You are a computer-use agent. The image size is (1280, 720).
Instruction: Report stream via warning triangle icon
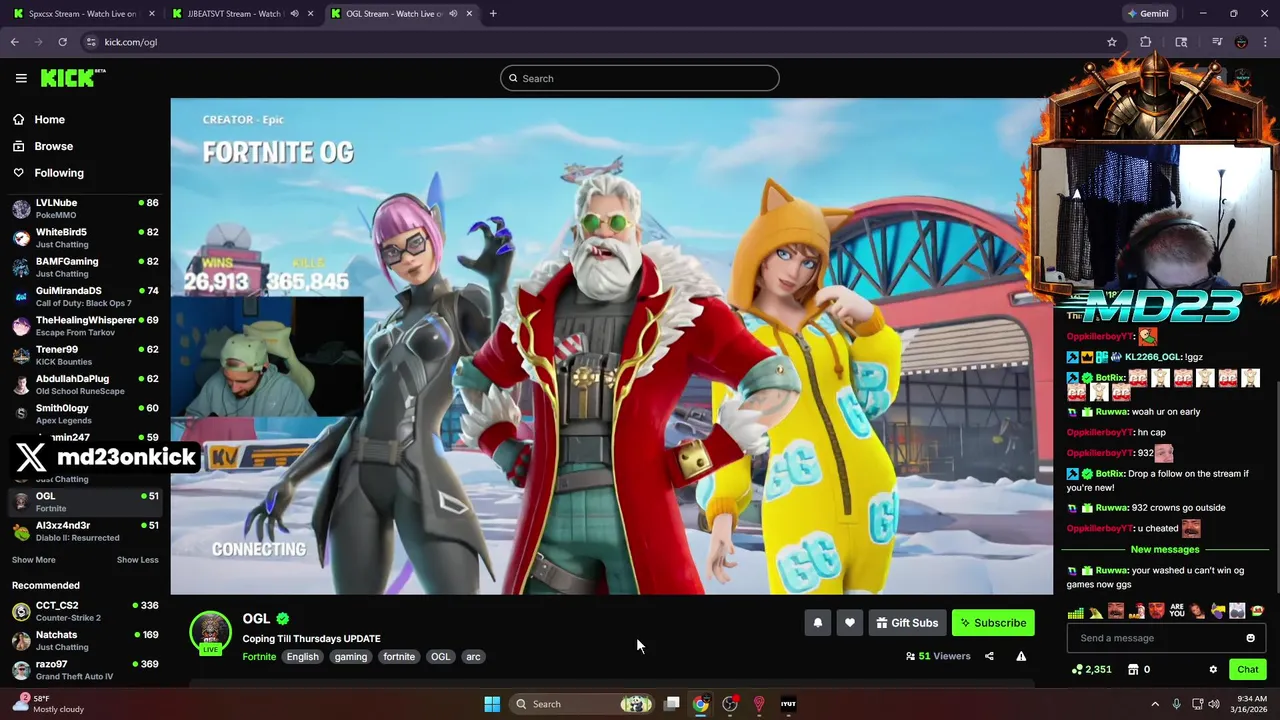1021,656
